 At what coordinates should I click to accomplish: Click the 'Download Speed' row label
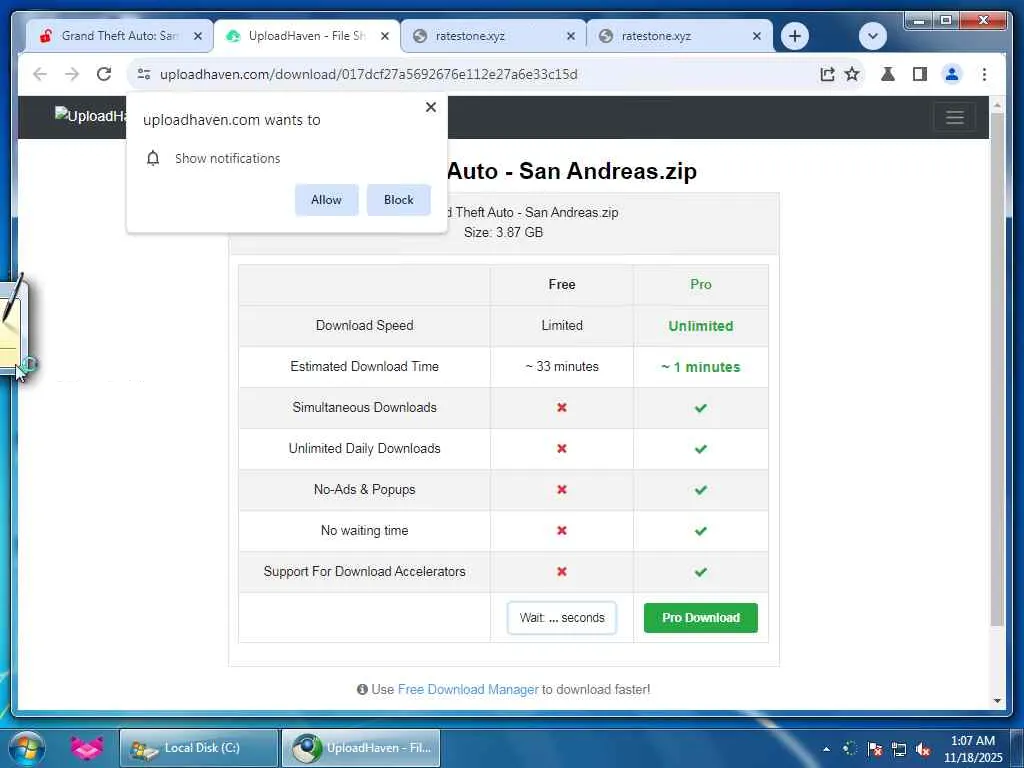pos(364,325)
